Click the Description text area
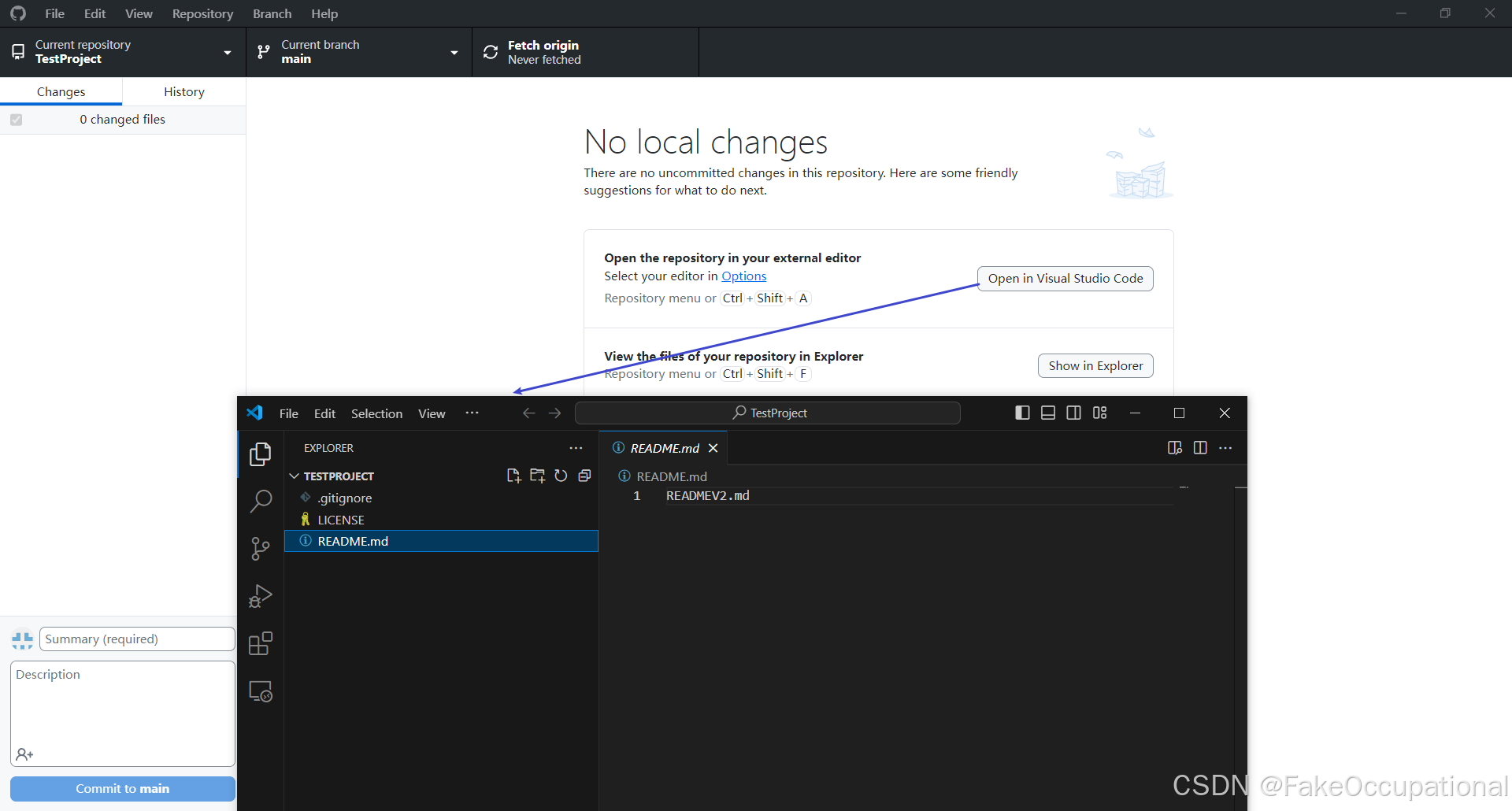 (x=123, y=713)
